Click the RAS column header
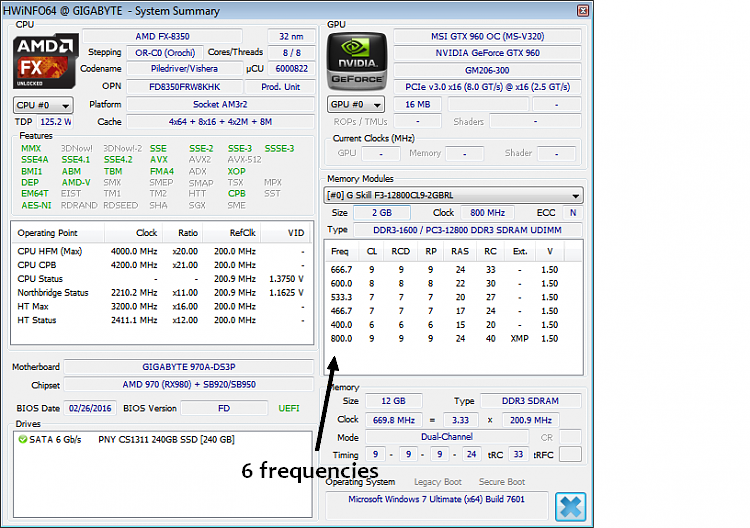 (460, 252)
